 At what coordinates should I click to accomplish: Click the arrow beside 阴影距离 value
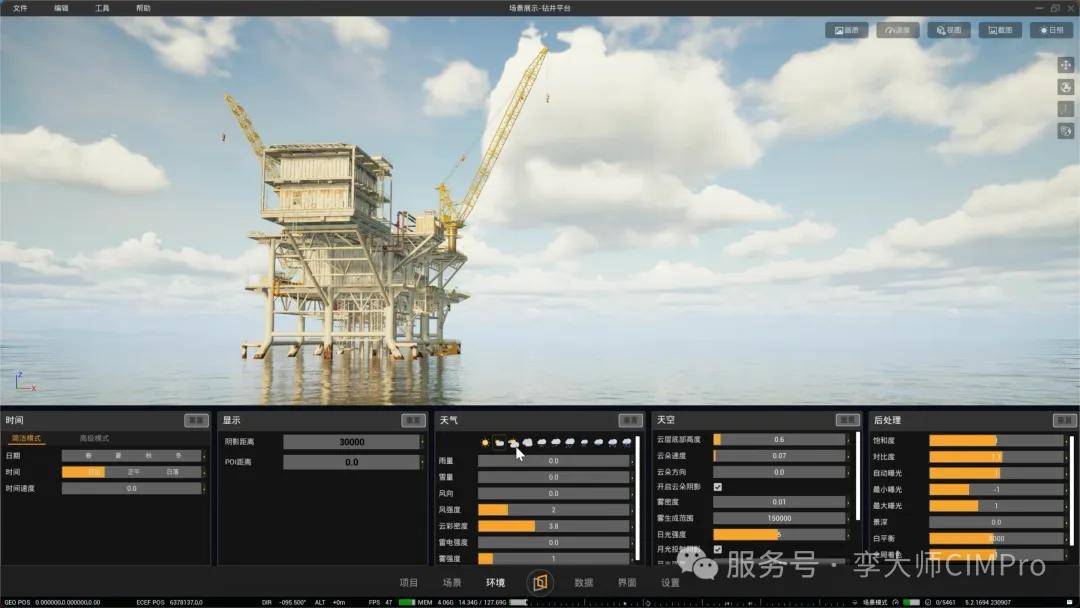click(x=422, y=442)
